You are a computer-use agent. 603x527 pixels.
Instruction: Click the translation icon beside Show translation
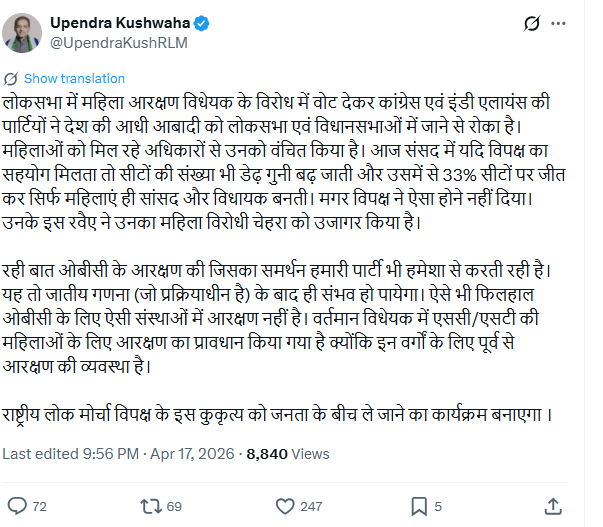tap(11, 78)
